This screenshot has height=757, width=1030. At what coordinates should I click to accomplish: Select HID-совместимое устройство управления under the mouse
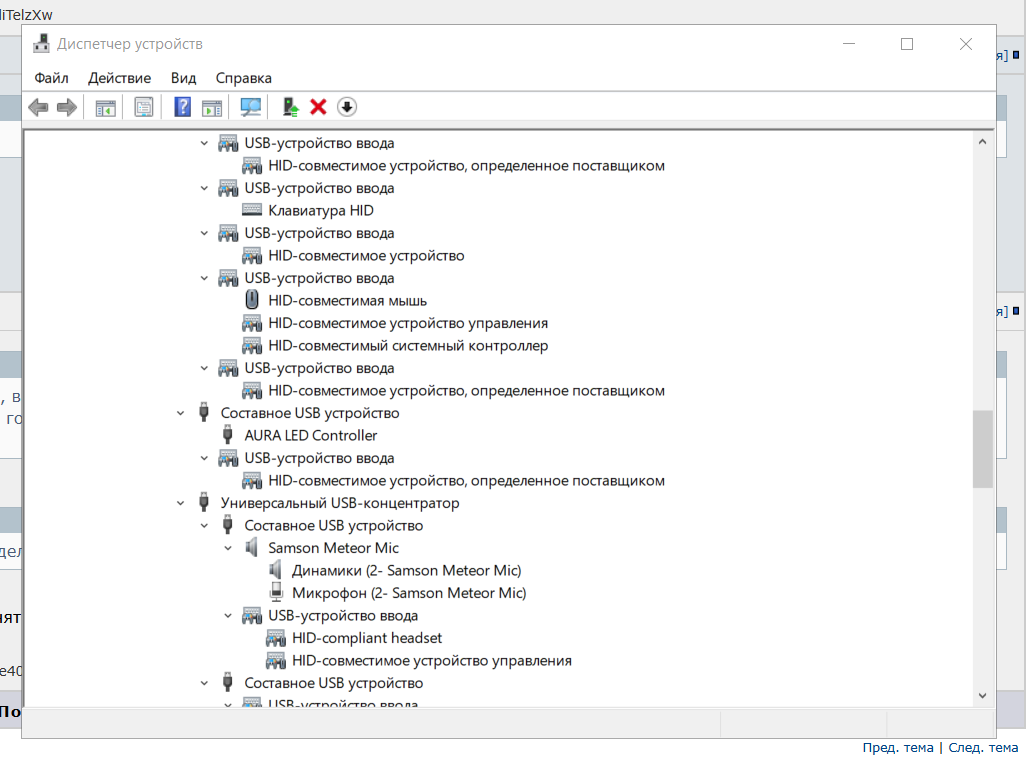(x=408, y=323)
